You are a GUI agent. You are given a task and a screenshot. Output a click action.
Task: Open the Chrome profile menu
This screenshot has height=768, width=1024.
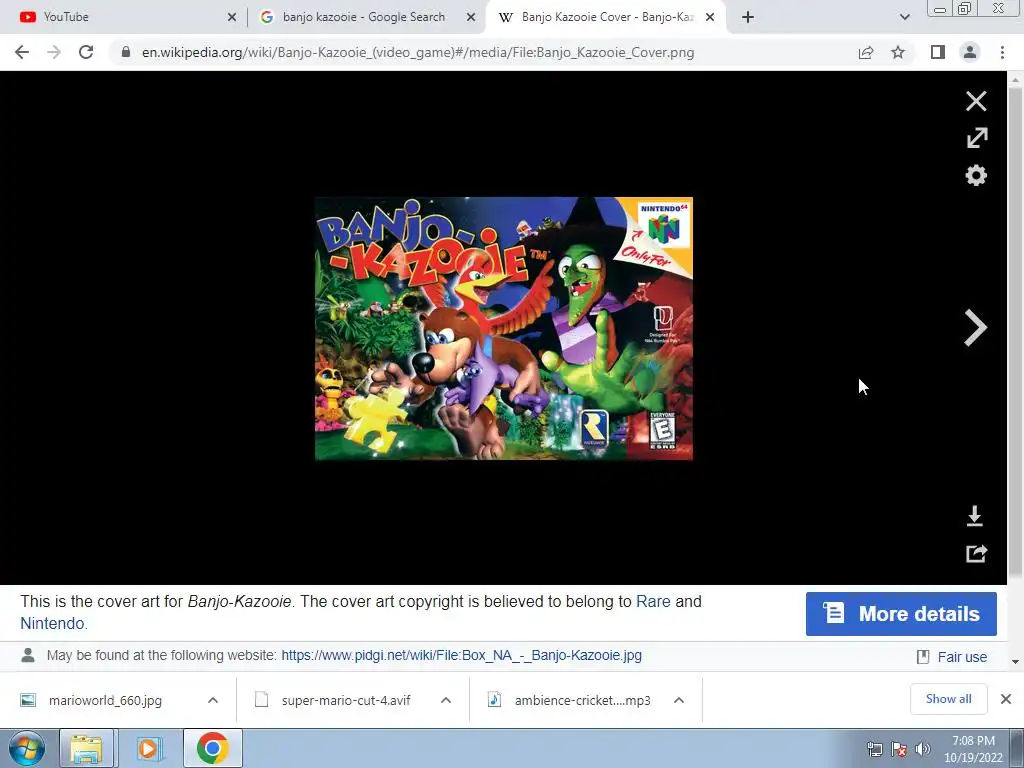970,52
